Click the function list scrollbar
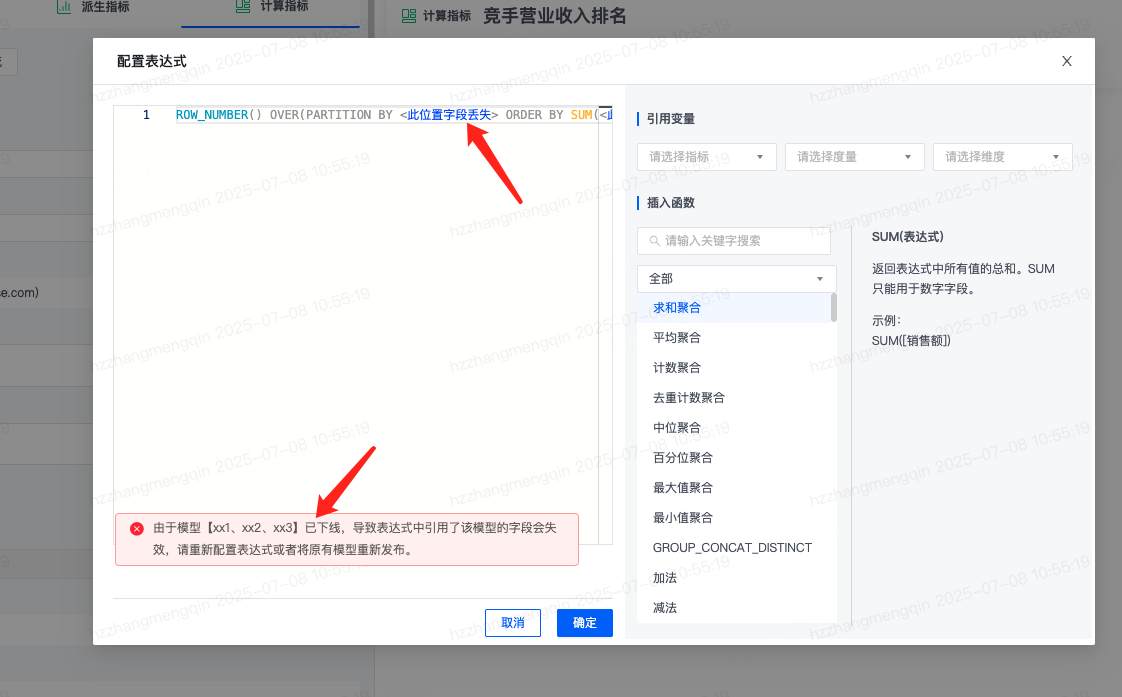Screen dimensions: 1122x697 pos(834,308)
